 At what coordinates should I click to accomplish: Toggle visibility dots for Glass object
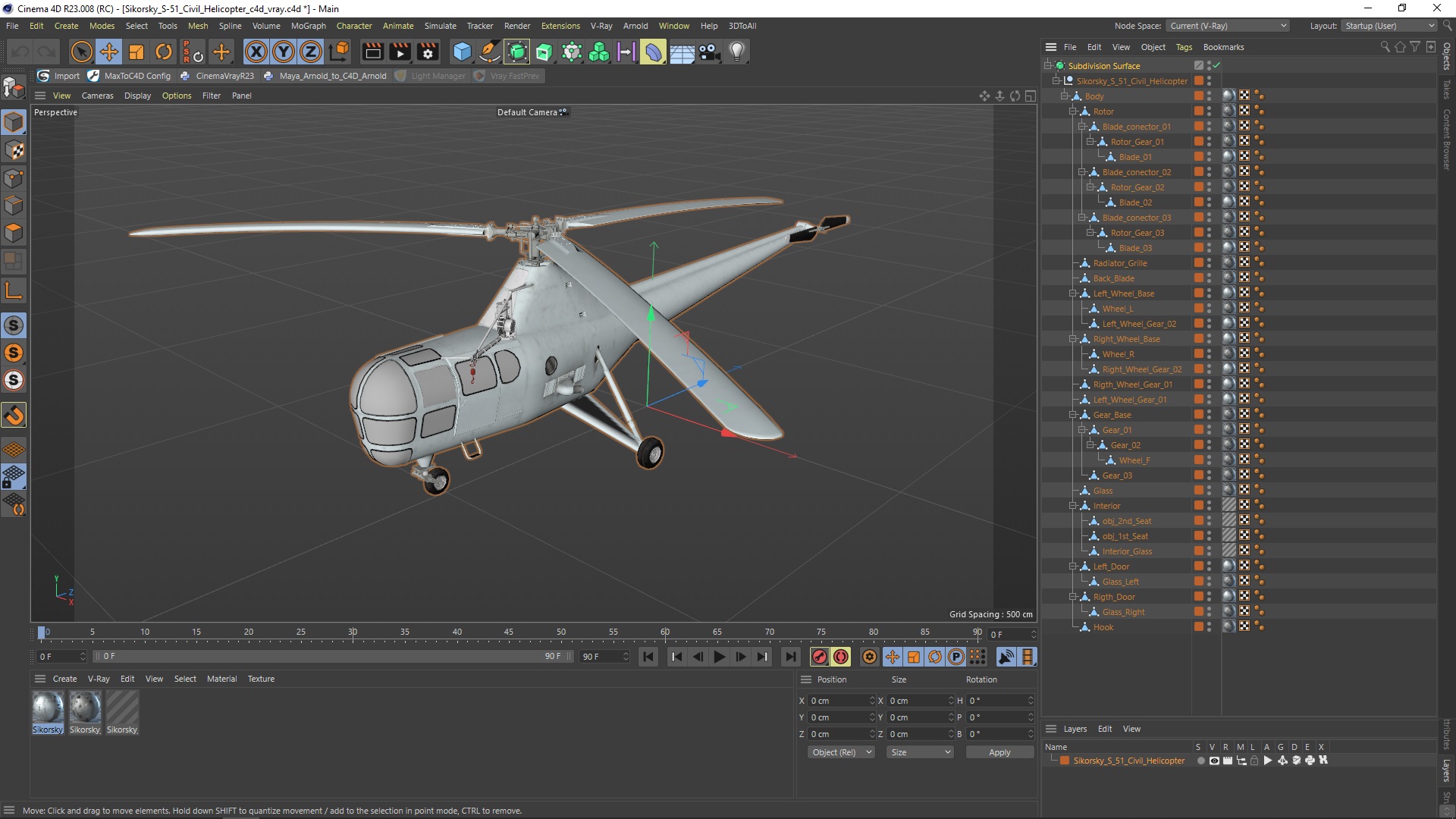coord(1209,491)
